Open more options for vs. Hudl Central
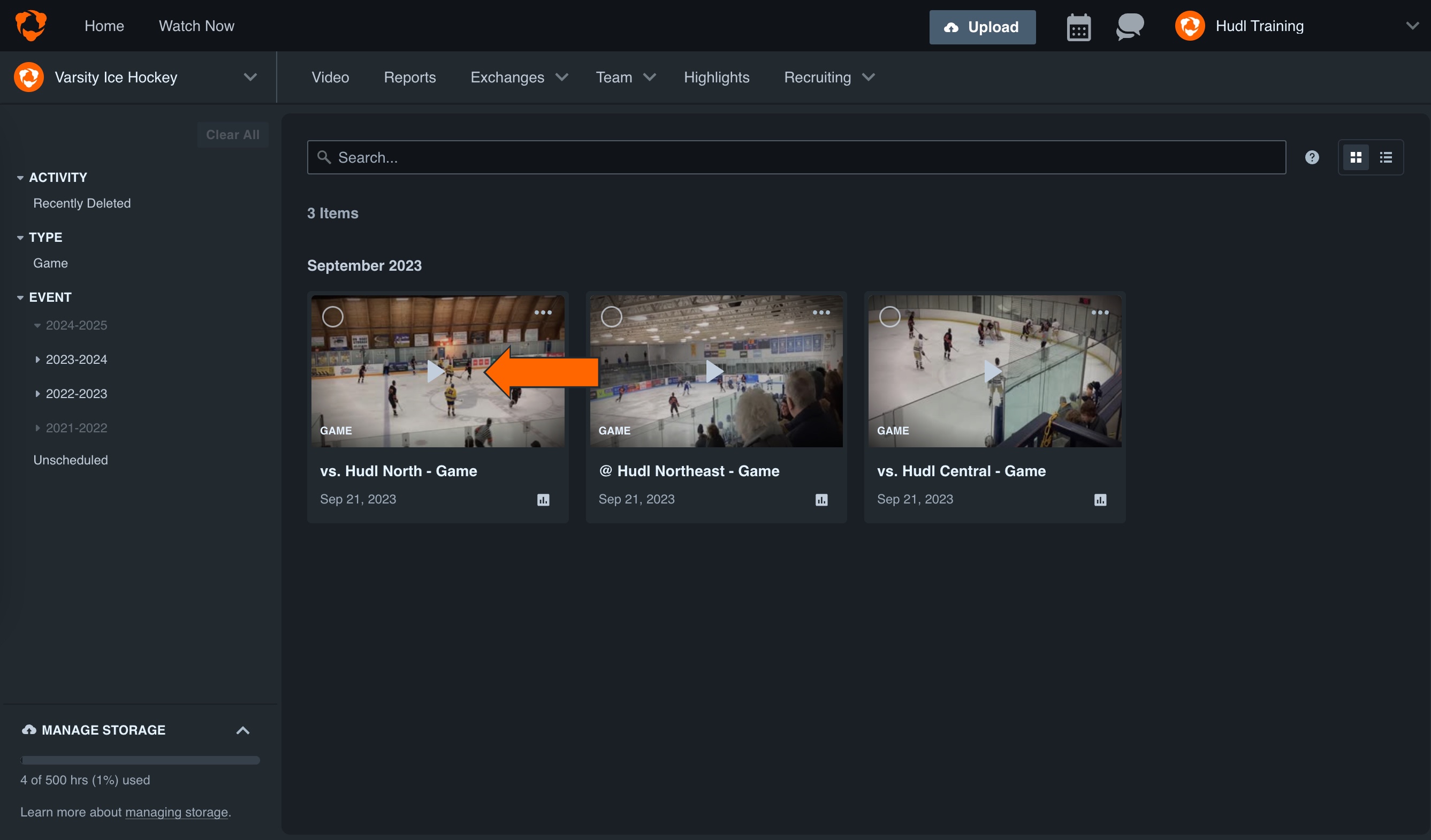1431x840 pixels. 1100,313
